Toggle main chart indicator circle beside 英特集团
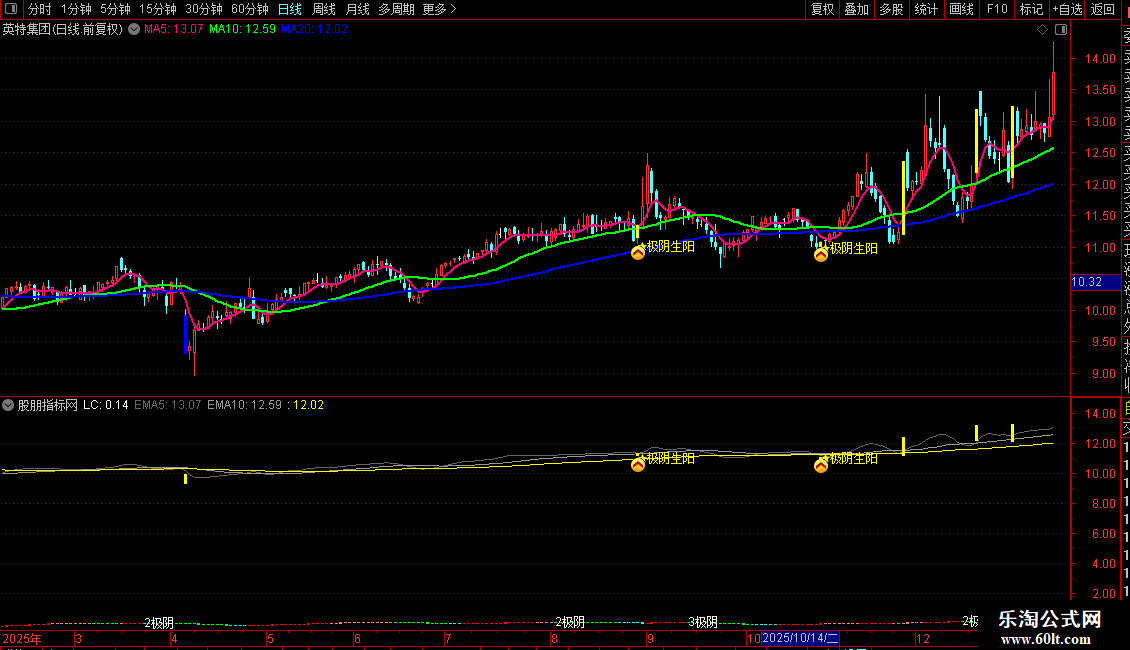 tap(134, 29)
